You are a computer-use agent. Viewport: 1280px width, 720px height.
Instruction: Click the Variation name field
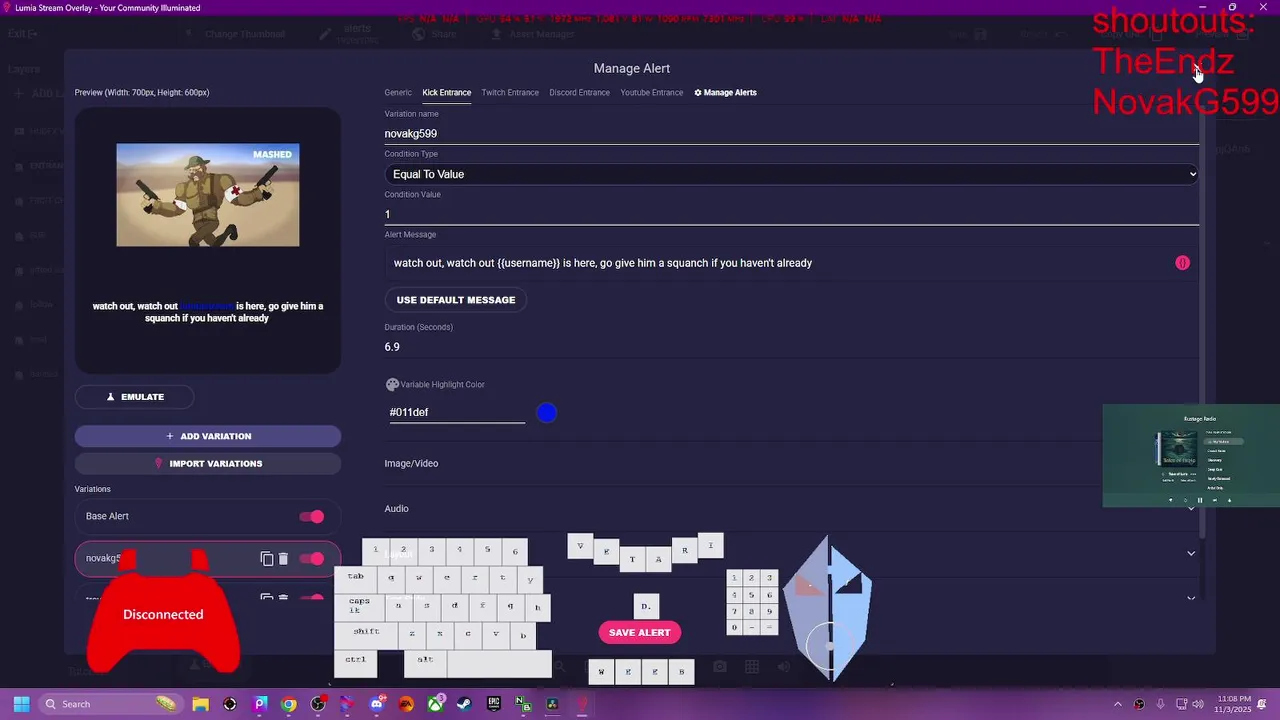[x=791, y=133]
